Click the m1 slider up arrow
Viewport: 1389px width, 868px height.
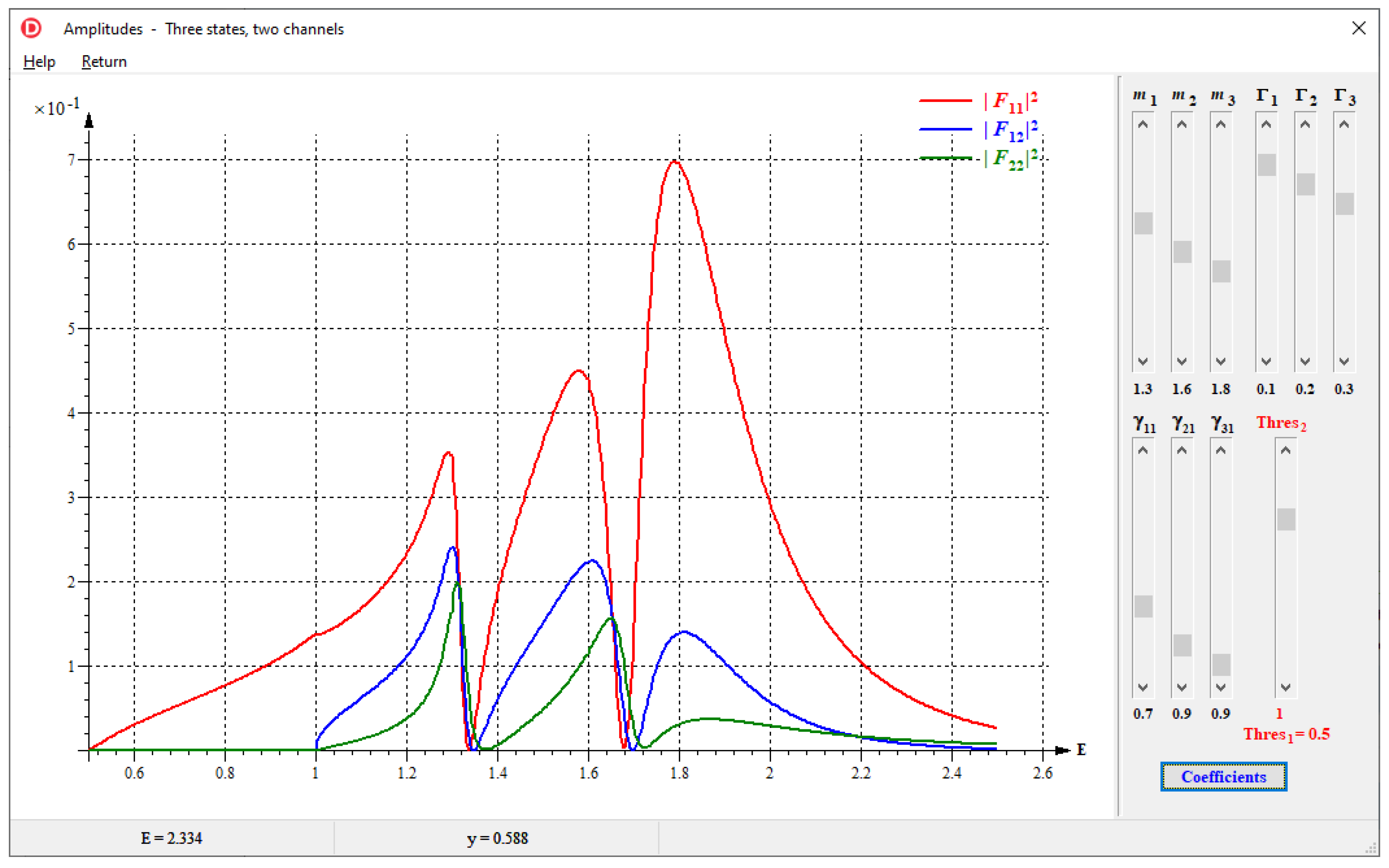click(1143, 124)
